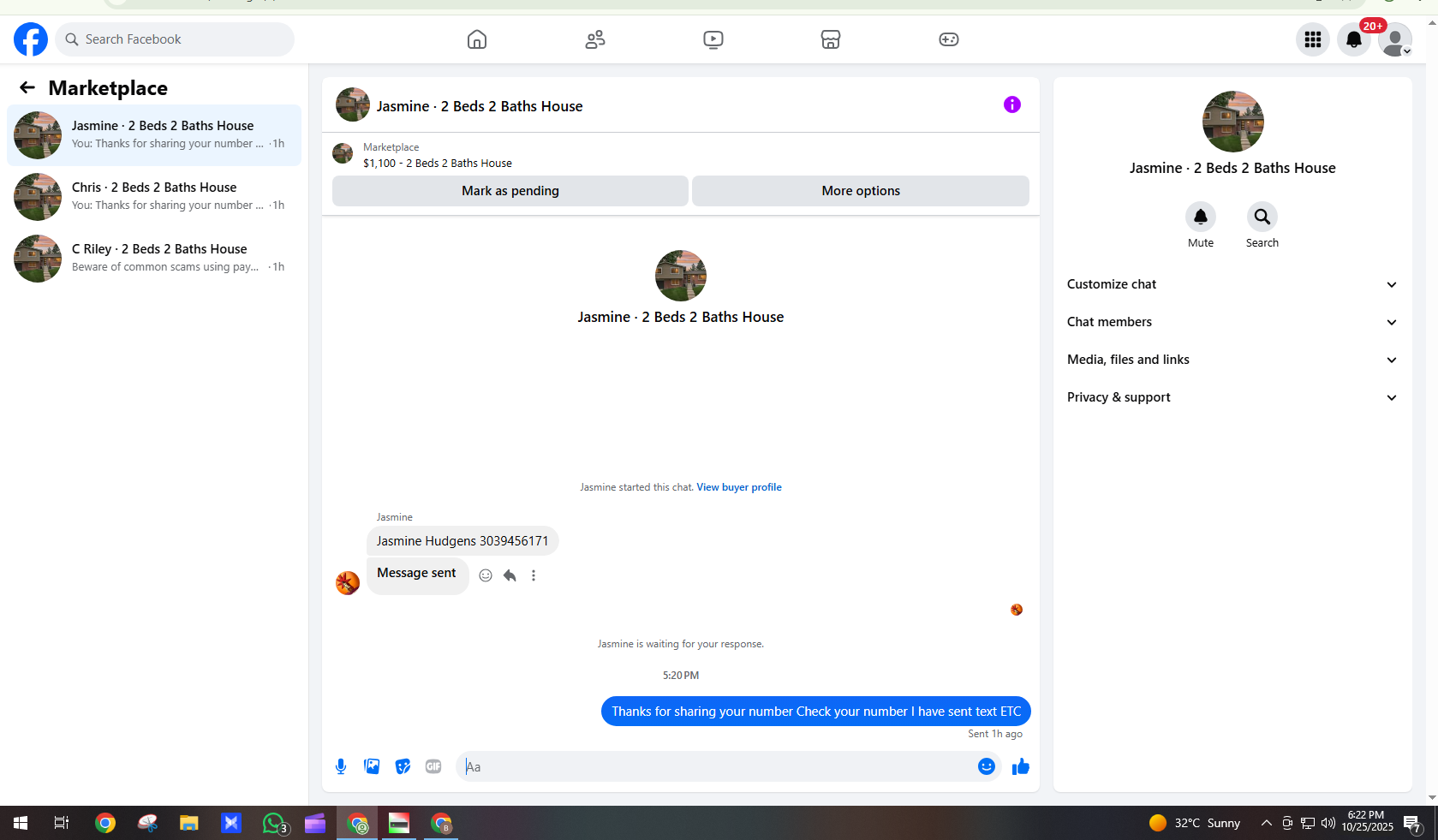The width and height of the screenshot is (1438, 840).
Task: Open the Video (Watch) icon
Action: pyautogui.click(x=713, y=39)
